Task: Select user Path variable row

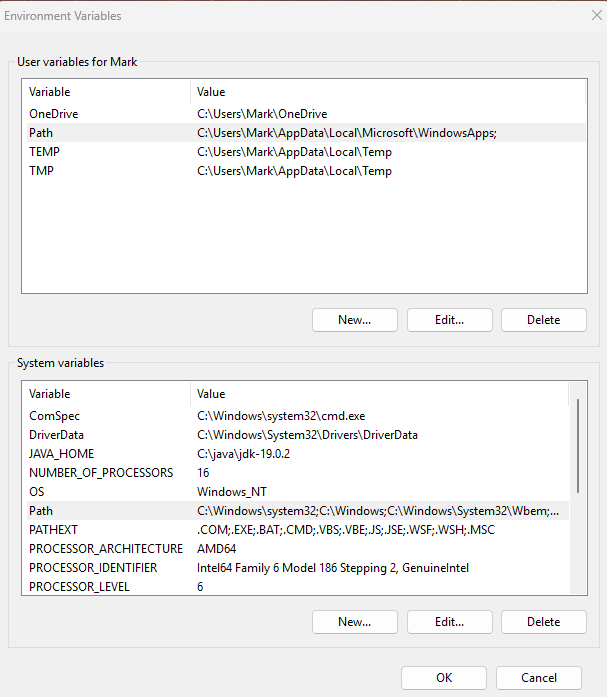Action: tap(41, 133)
